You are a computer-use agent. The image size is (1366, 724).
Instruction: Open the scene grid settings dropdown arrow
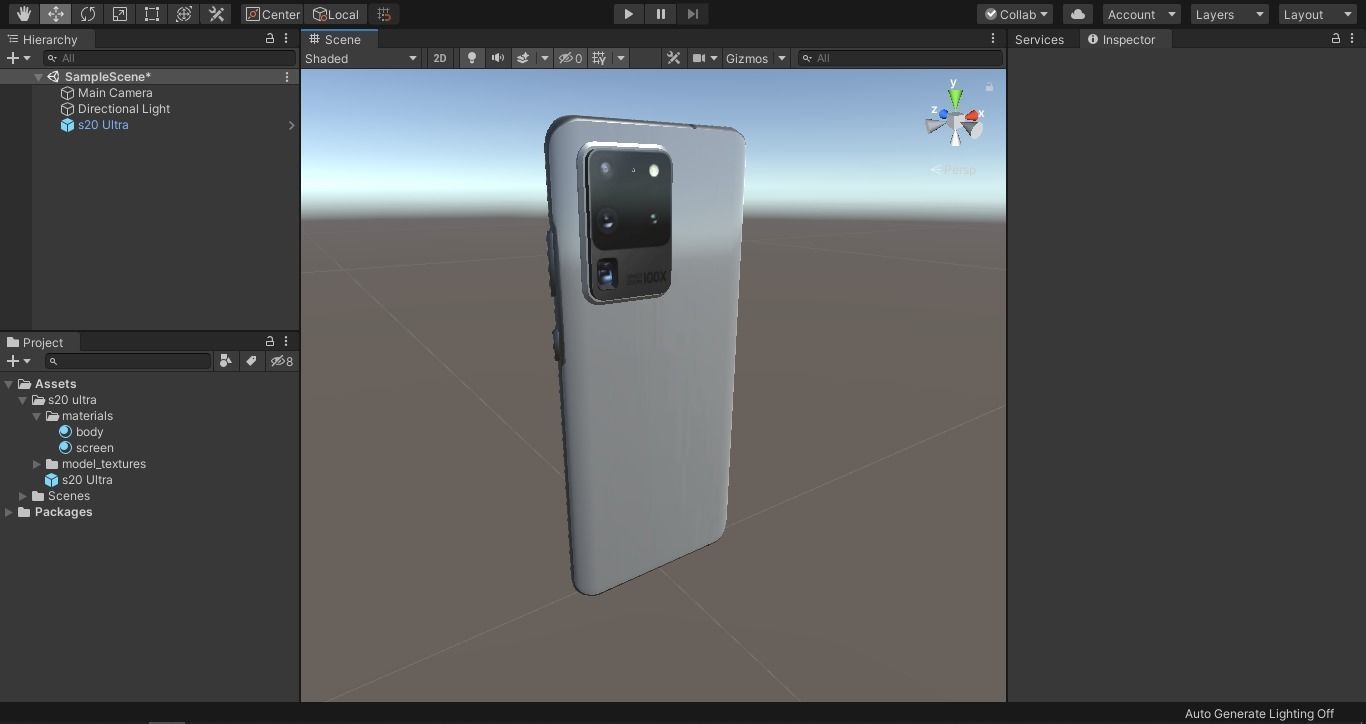[x=621, y=58]
